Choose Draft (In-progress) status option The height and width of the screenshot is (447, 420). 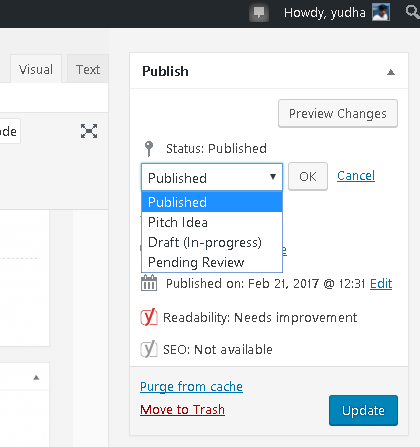(212, 242)
